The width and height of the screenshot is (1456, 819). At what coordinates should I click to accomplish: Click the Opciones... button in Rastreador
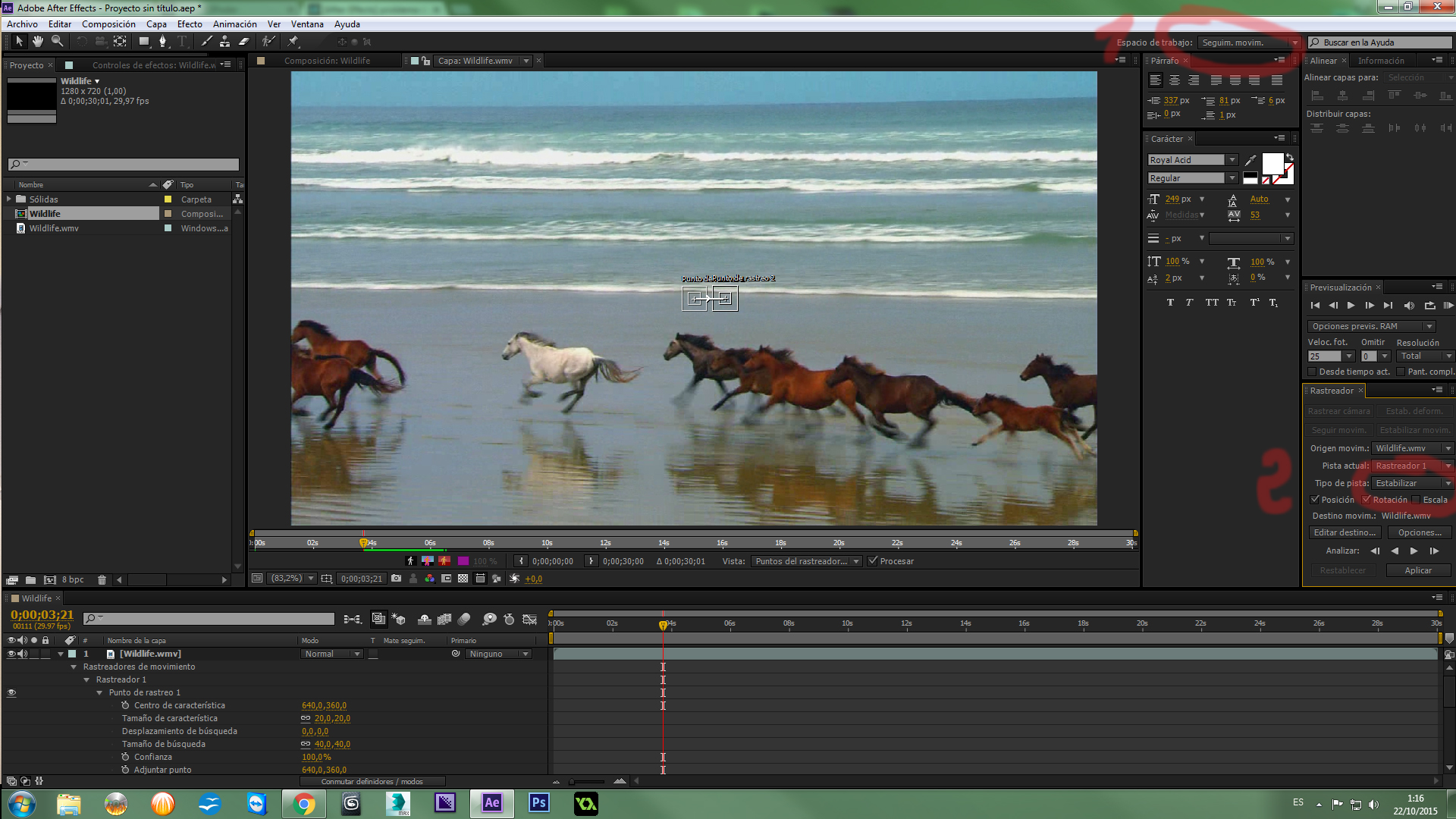click(x=1419, y=532)
